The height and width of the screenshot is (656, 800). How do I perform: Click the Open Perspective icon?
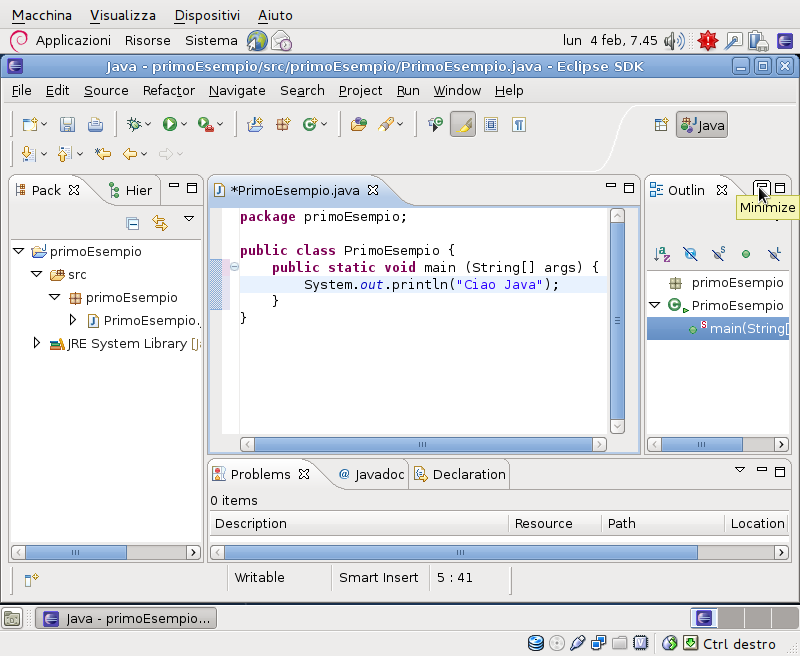point(661,125)
